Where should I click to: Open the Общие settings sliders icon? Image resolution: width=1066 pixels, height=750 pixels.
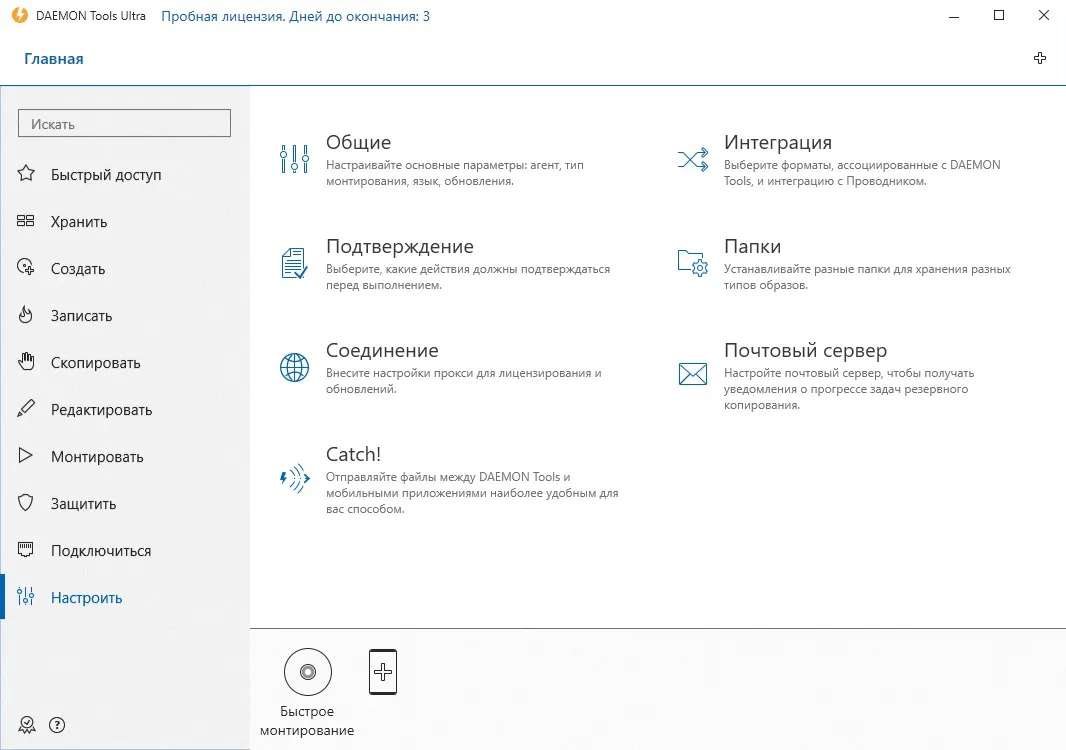click(x=294, y=158)
